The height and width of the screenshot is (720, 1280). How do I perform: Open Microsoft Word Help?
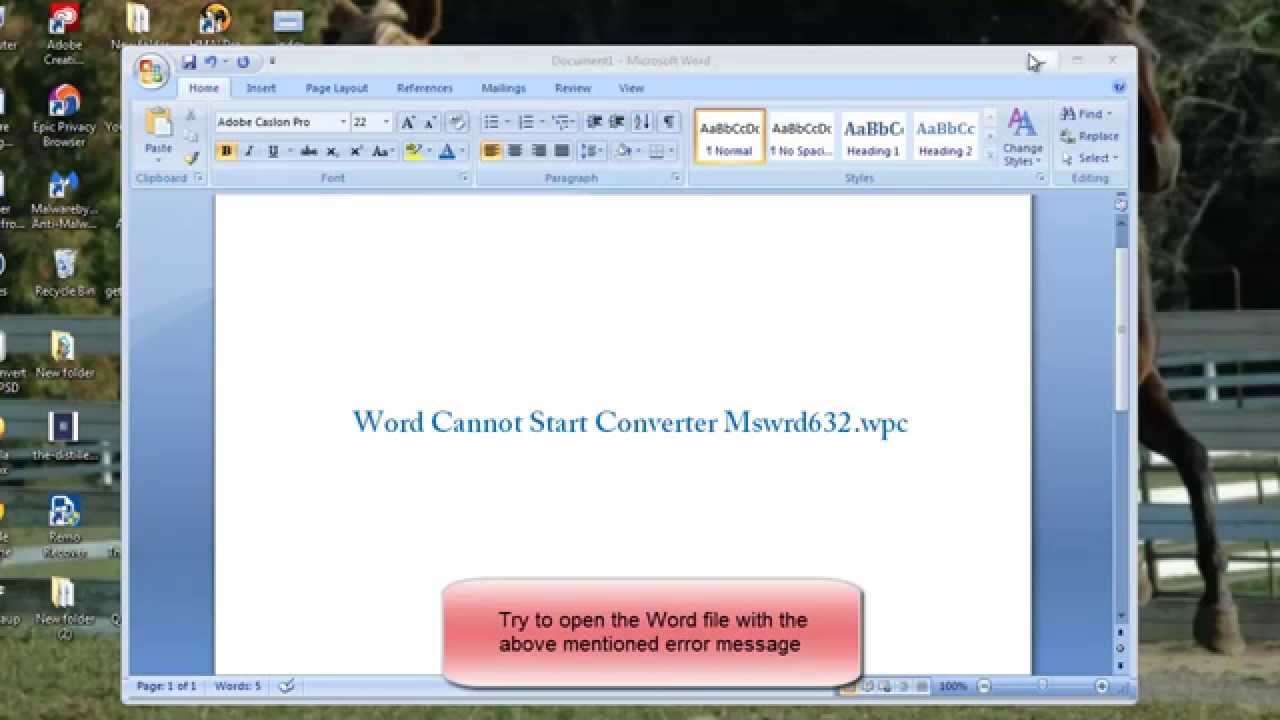[1119, 88]
